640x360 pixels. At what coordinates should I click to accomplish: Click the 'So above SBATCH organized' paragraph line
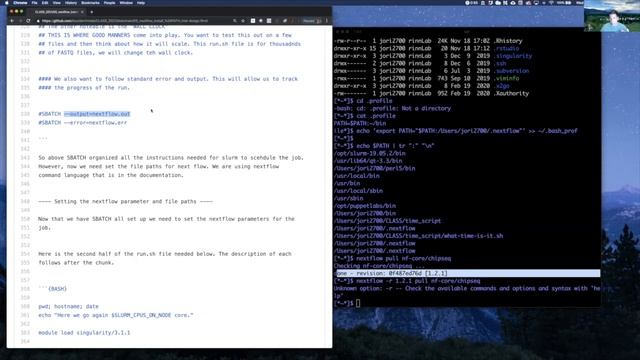click(x=171, y=158)
